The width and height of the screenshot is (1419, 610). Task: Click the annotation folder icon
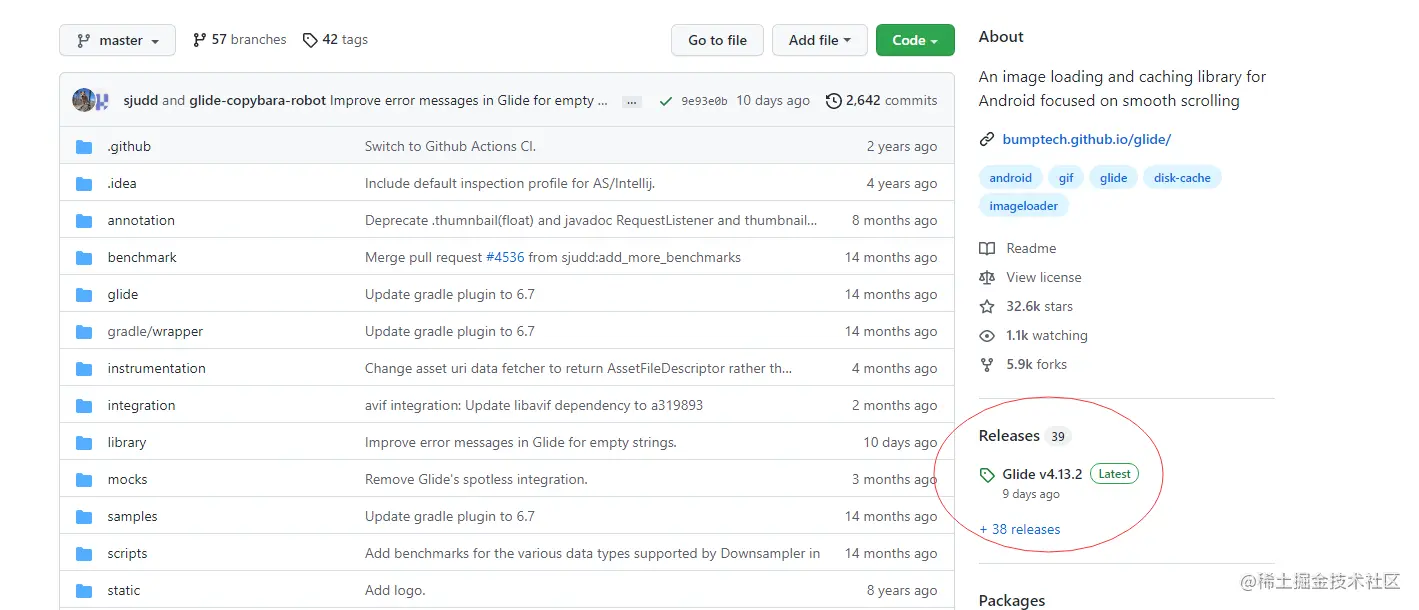(84, 221)
